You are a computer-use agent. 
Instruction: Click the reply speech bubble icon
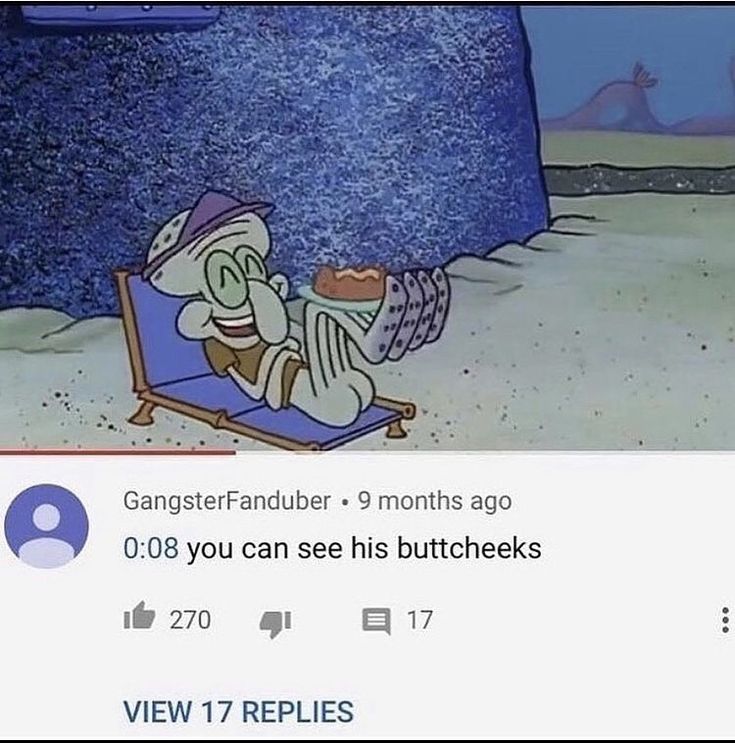[x=377, y=621]
